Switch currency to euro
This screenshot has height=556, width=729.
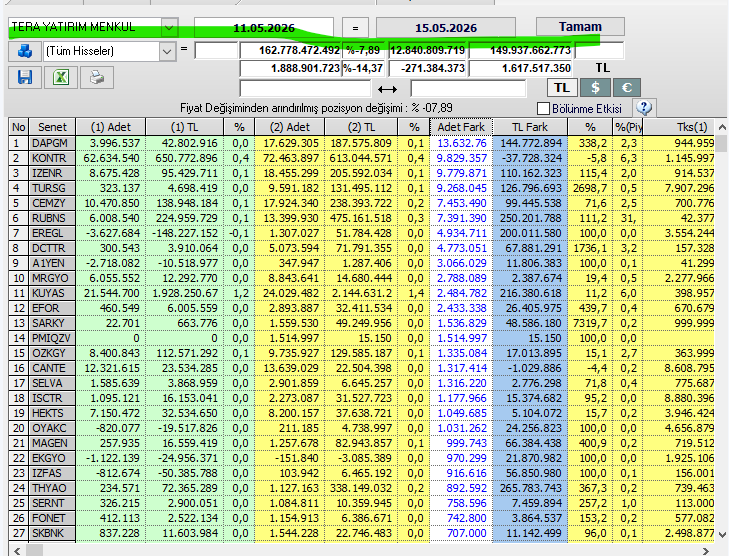(x=627, y=87)
